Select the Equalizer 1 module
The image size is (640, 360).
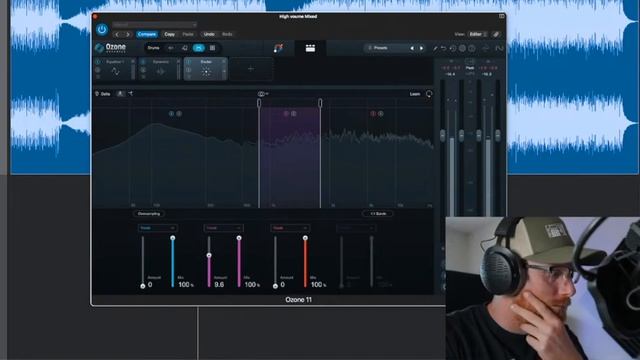coord(115,69)
